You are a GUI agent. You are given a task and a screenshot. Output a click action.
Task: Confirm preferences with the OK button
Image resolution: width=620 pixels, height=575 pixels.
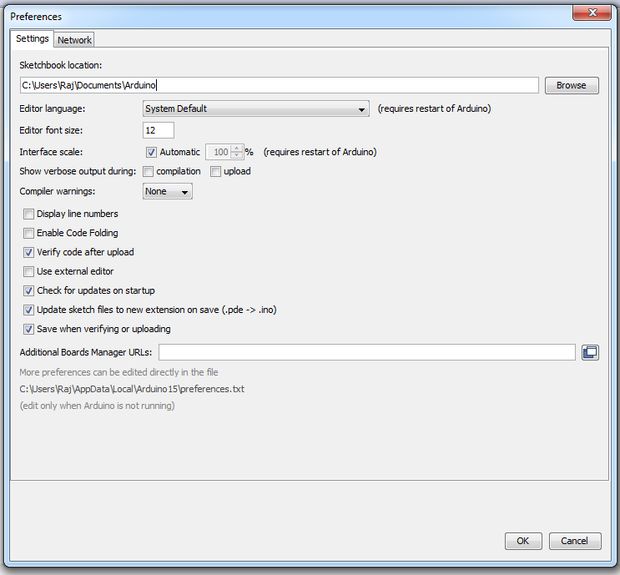pos(523,541)
